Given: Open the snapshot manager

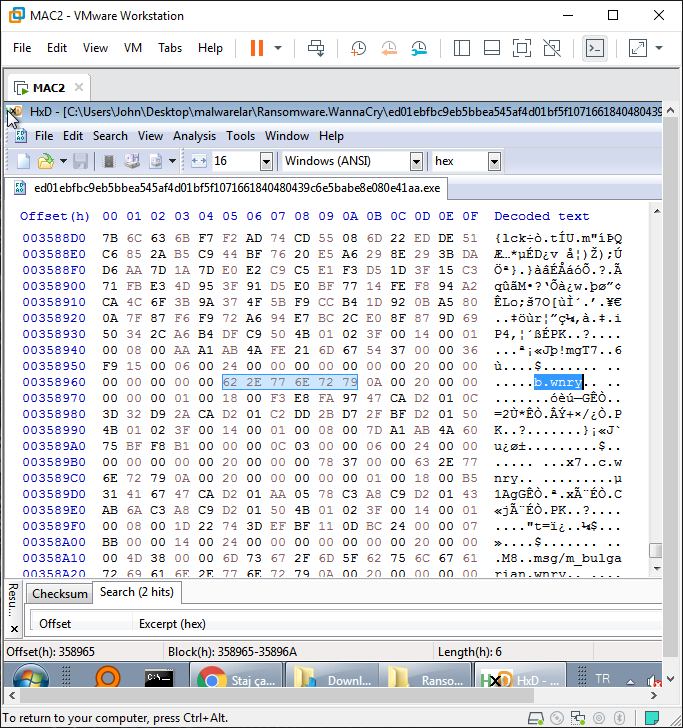Looking at the screenshot, I should click(x=419, y=48).
